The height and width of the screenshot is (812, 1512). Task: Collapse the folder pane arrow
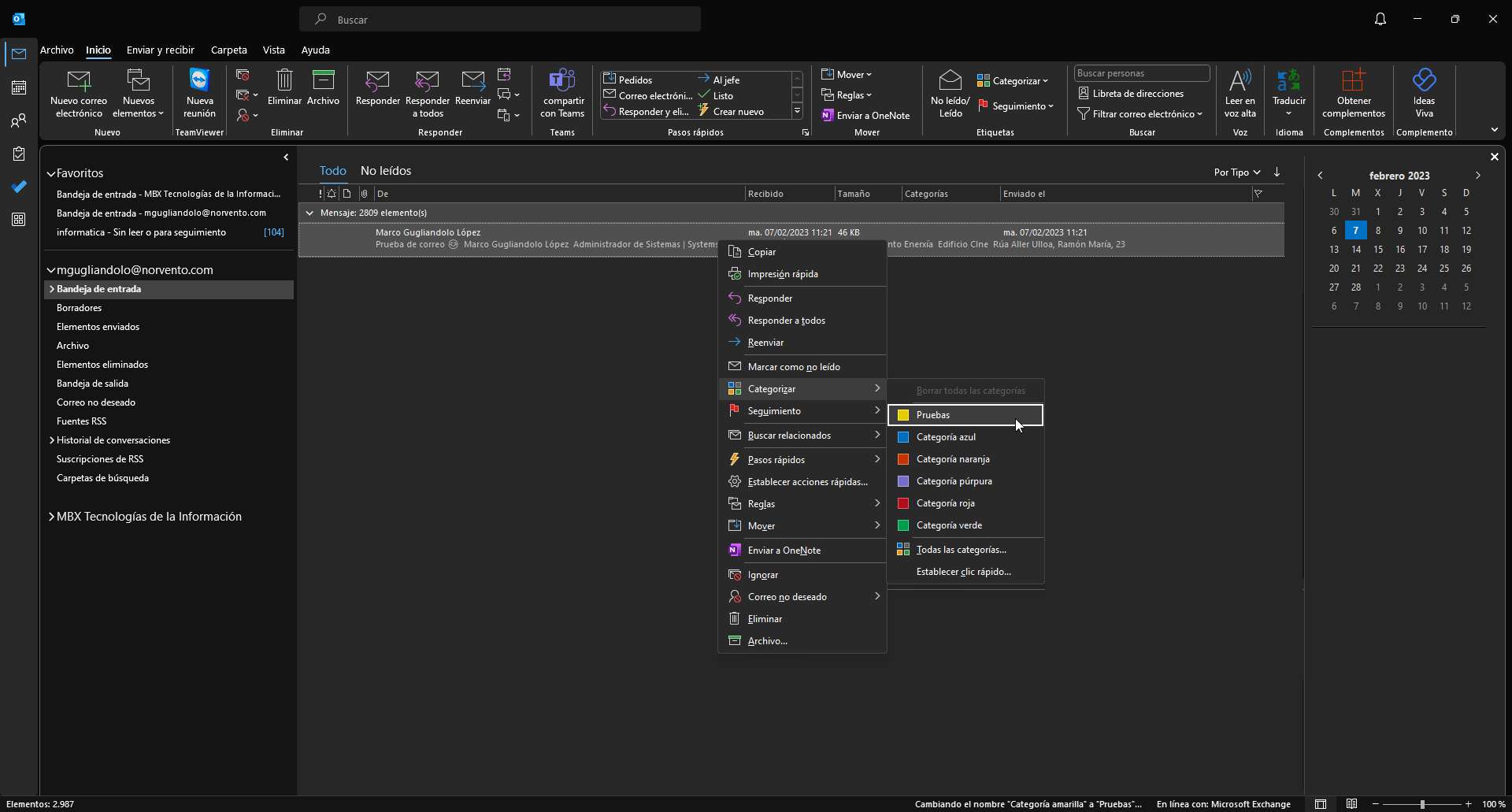click(286, 158)
